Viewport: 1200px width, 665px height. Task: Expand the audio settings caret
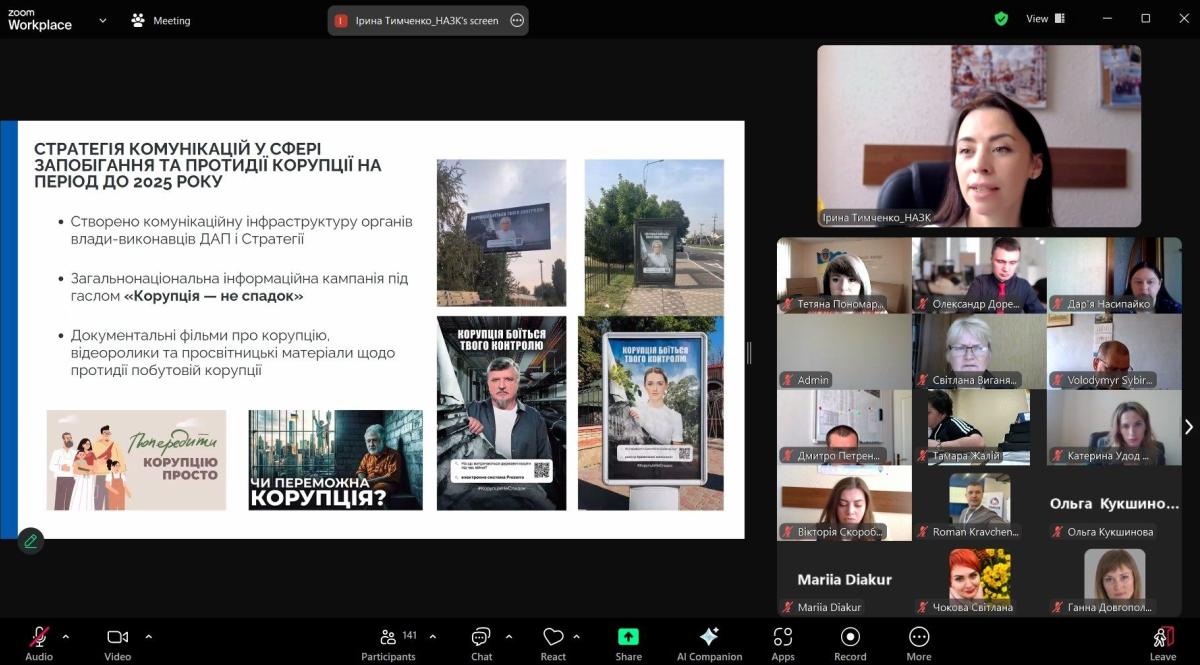(x=66, y=636)
